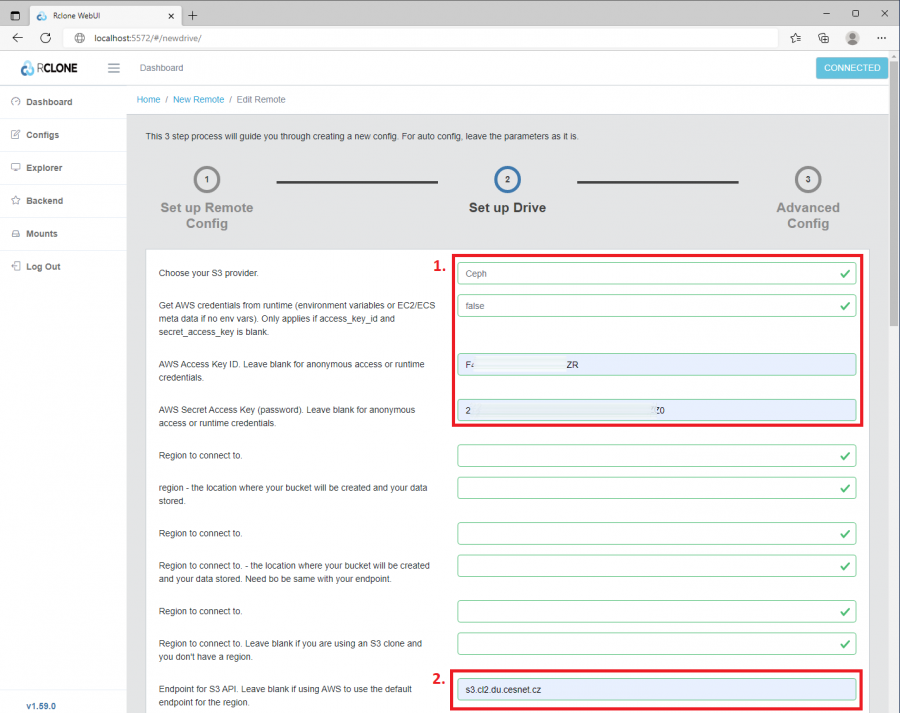Open browser collections icon

click(824, 38)
